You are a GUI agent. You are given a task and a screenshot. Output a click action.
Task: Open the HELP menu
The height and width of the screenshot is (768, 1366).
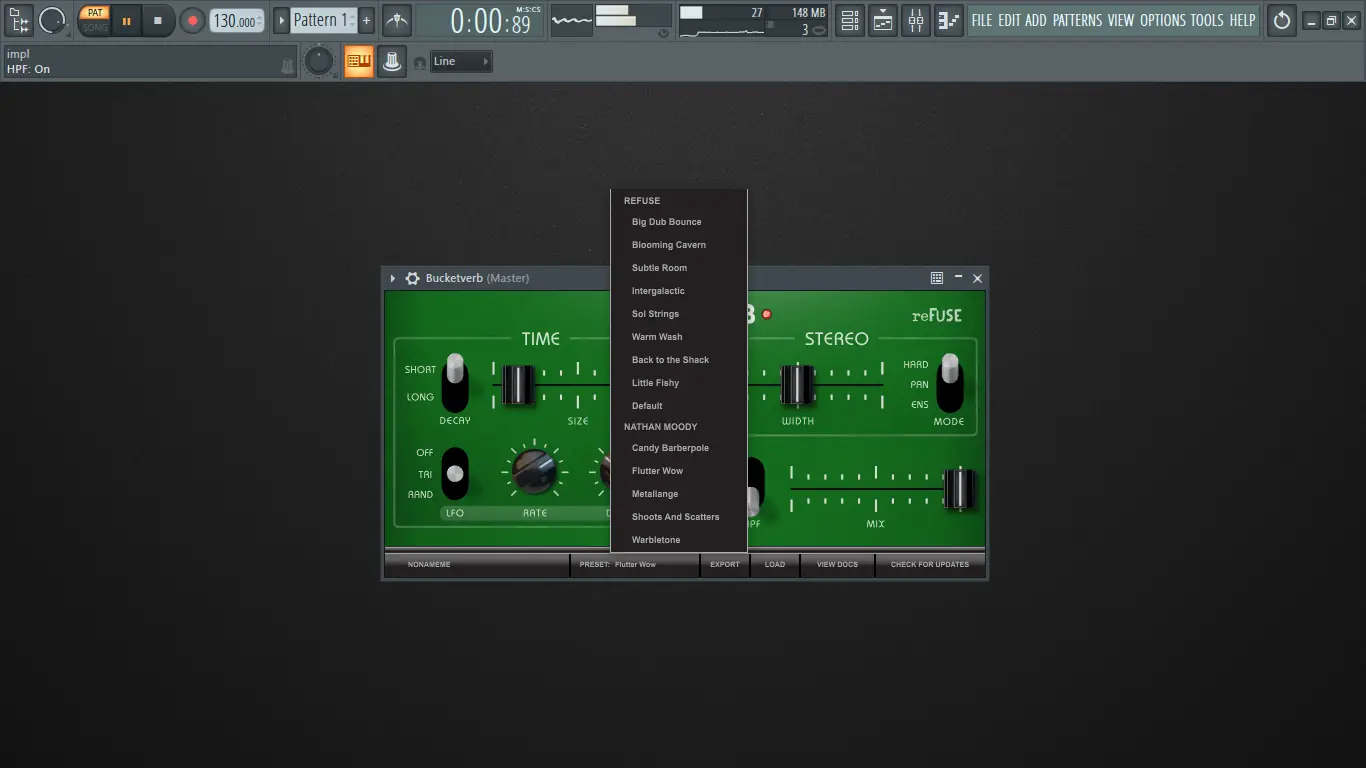(1242, 20)
